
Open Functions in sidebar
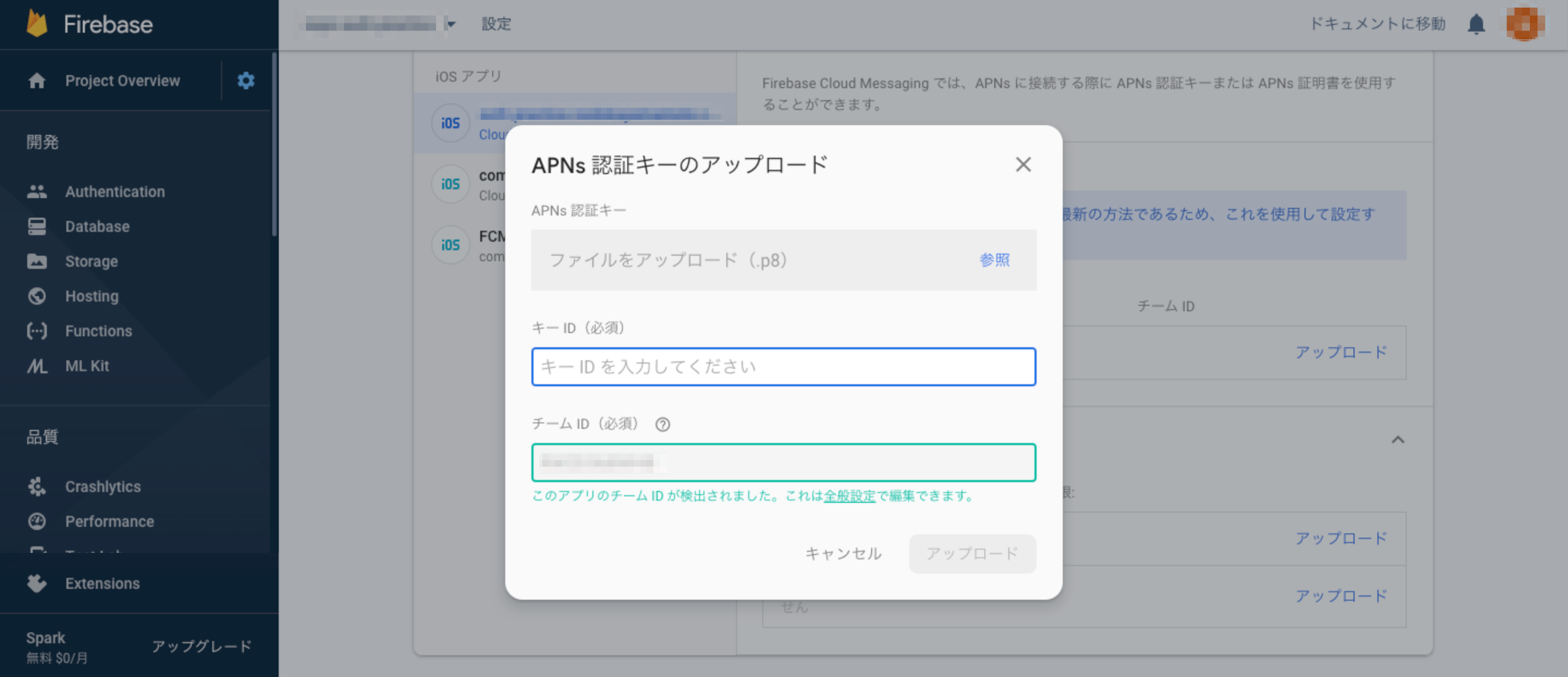99,330
